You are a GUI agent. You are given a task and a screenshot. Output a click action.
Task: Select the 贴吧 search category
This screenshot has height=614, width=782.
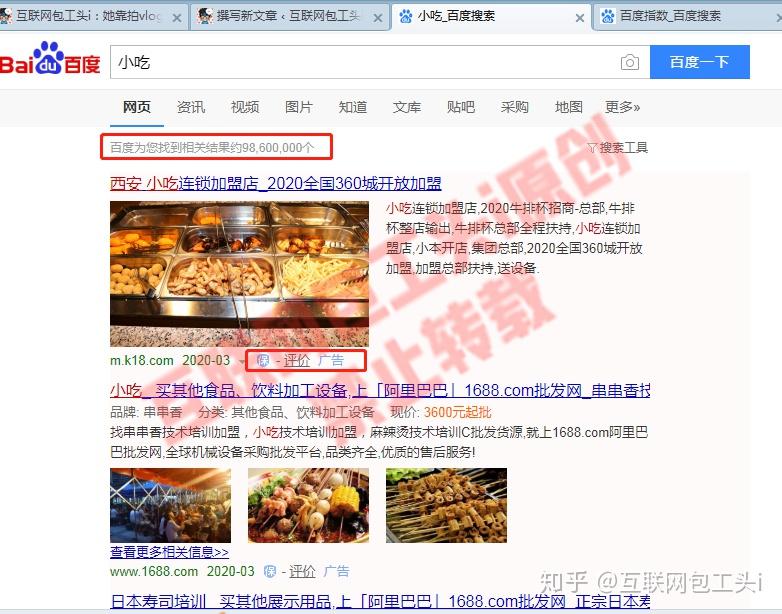(460, 107)
